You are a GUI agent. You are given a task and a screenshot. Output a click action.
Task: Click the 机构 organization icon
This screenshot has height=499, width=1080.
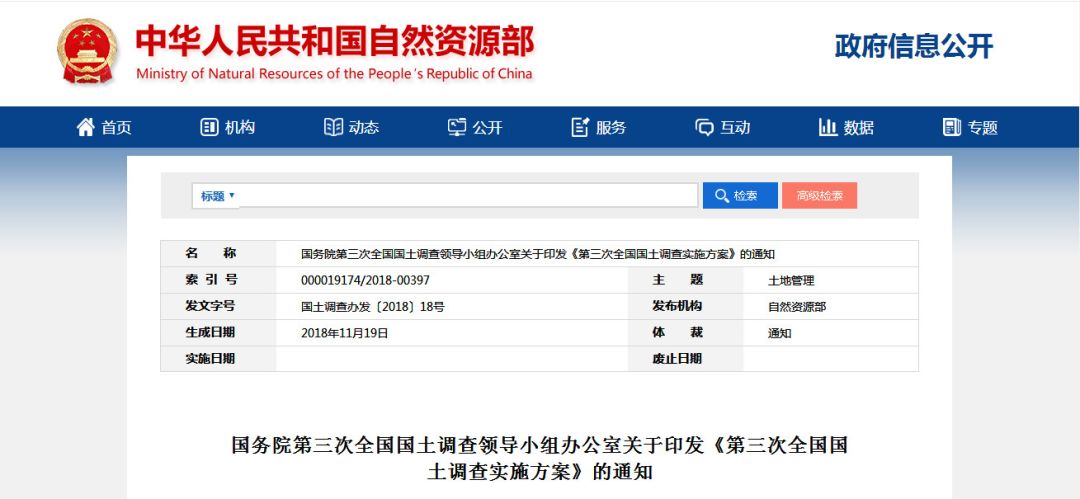pos(209,127)
